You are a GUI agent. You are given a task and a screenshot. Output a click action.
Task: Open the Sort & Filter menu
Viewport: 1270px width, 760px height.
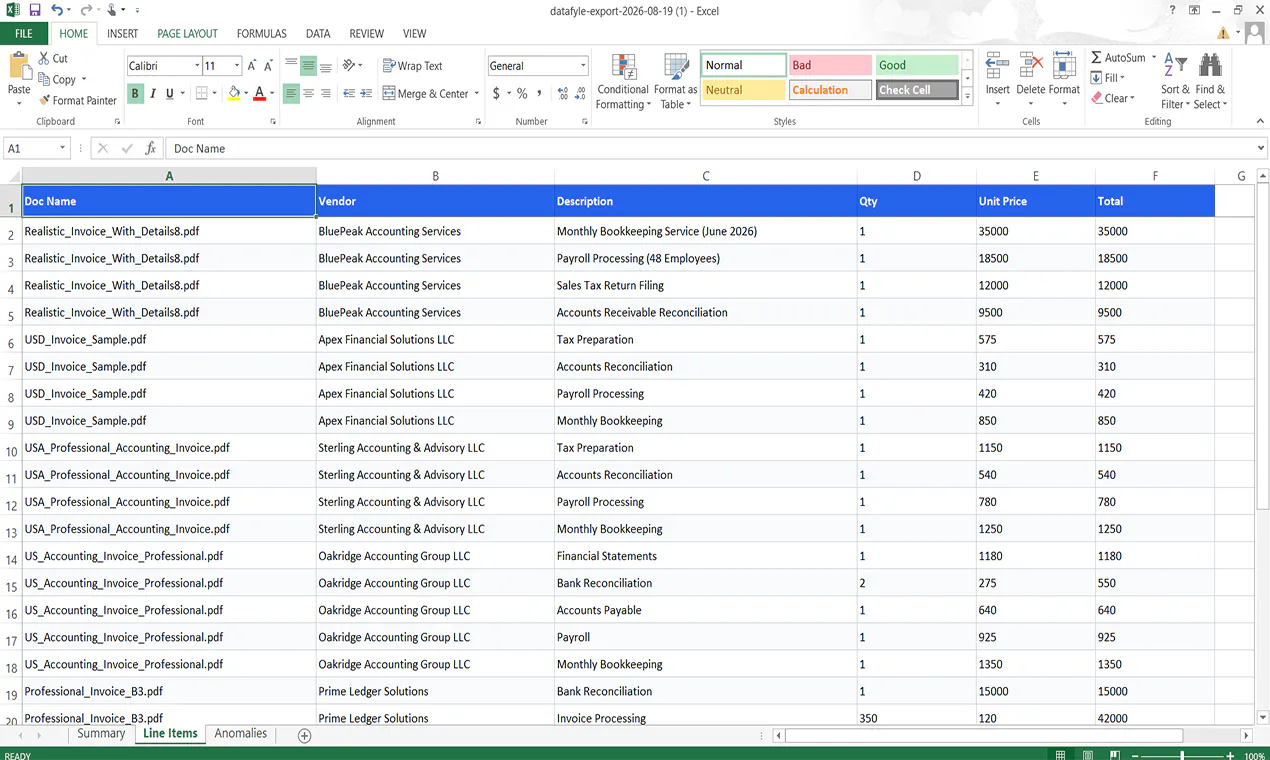pos(1175,82)
